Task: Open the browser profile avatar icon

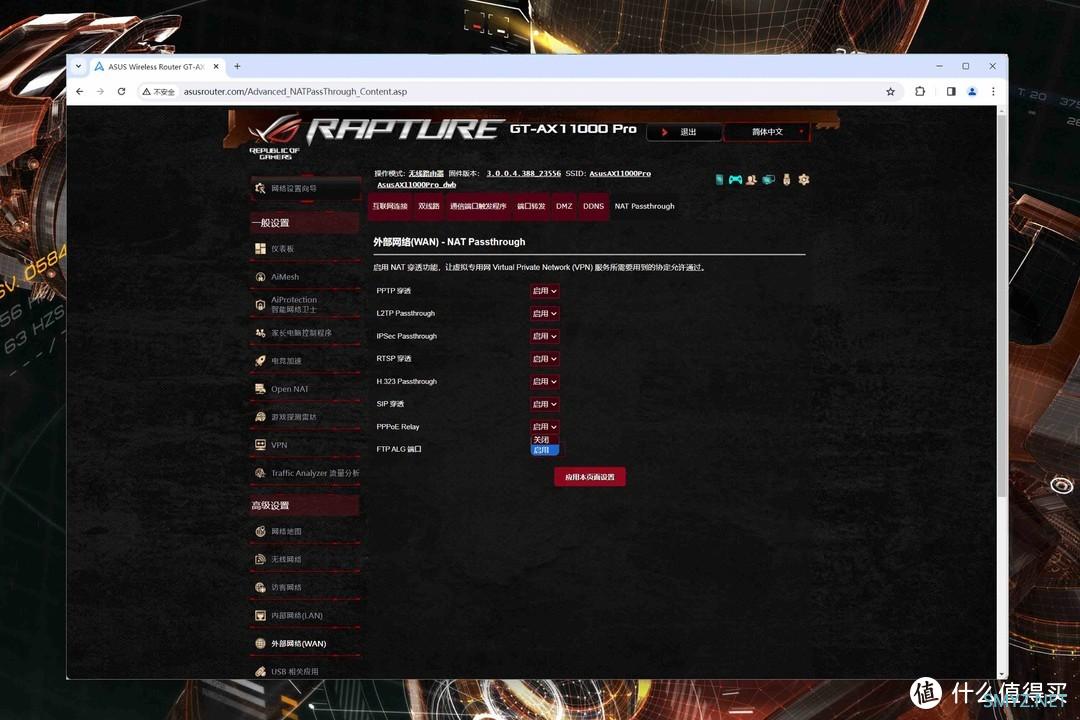Action: point(972,91)
